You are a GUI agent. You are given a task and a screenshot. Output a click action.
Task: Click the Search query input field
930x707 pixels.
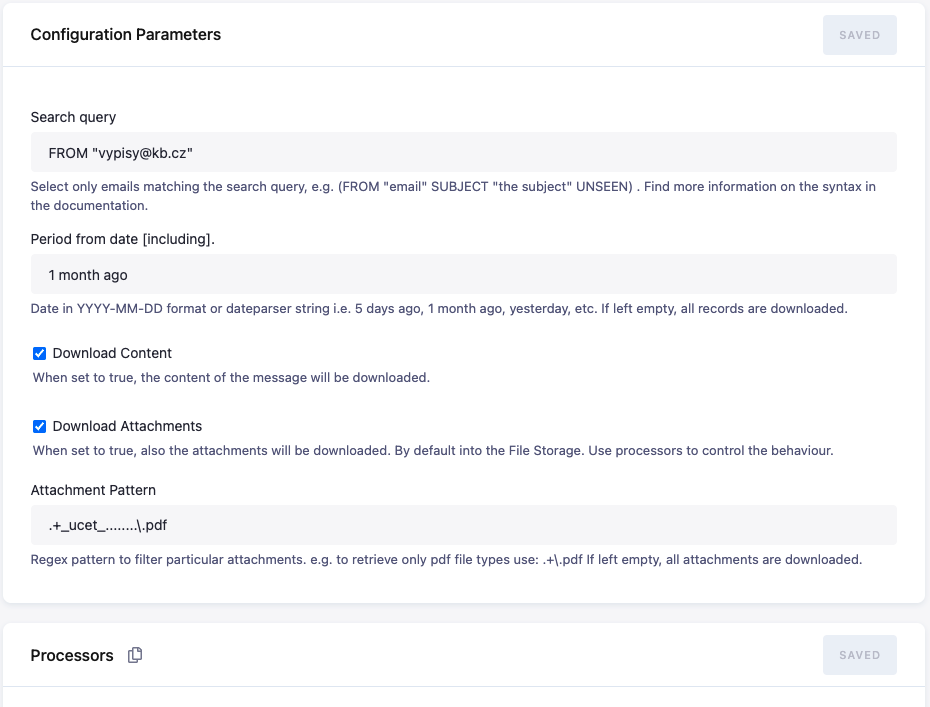coord(463,152)
